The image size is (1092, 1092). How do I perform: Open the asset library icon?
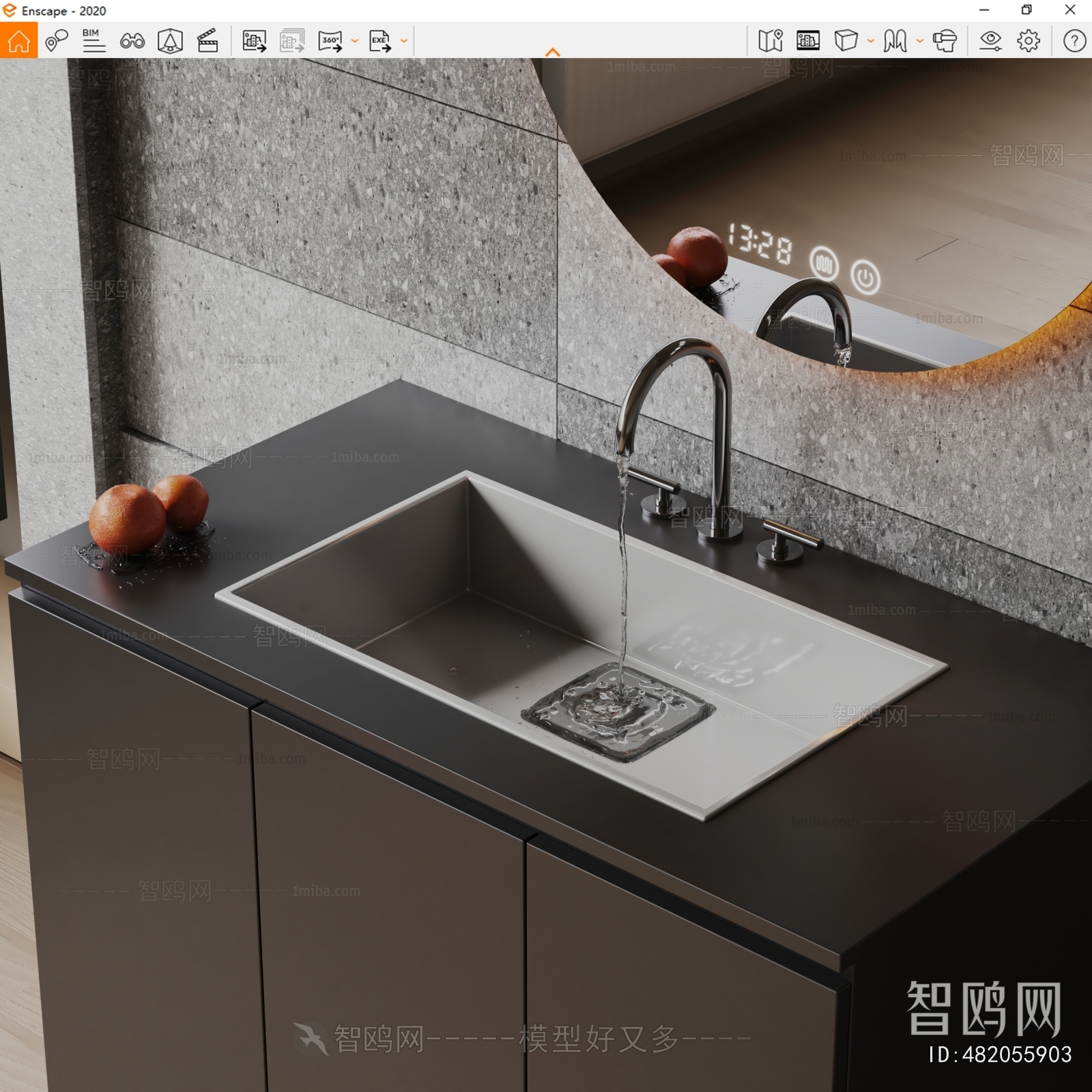point(808,41)
